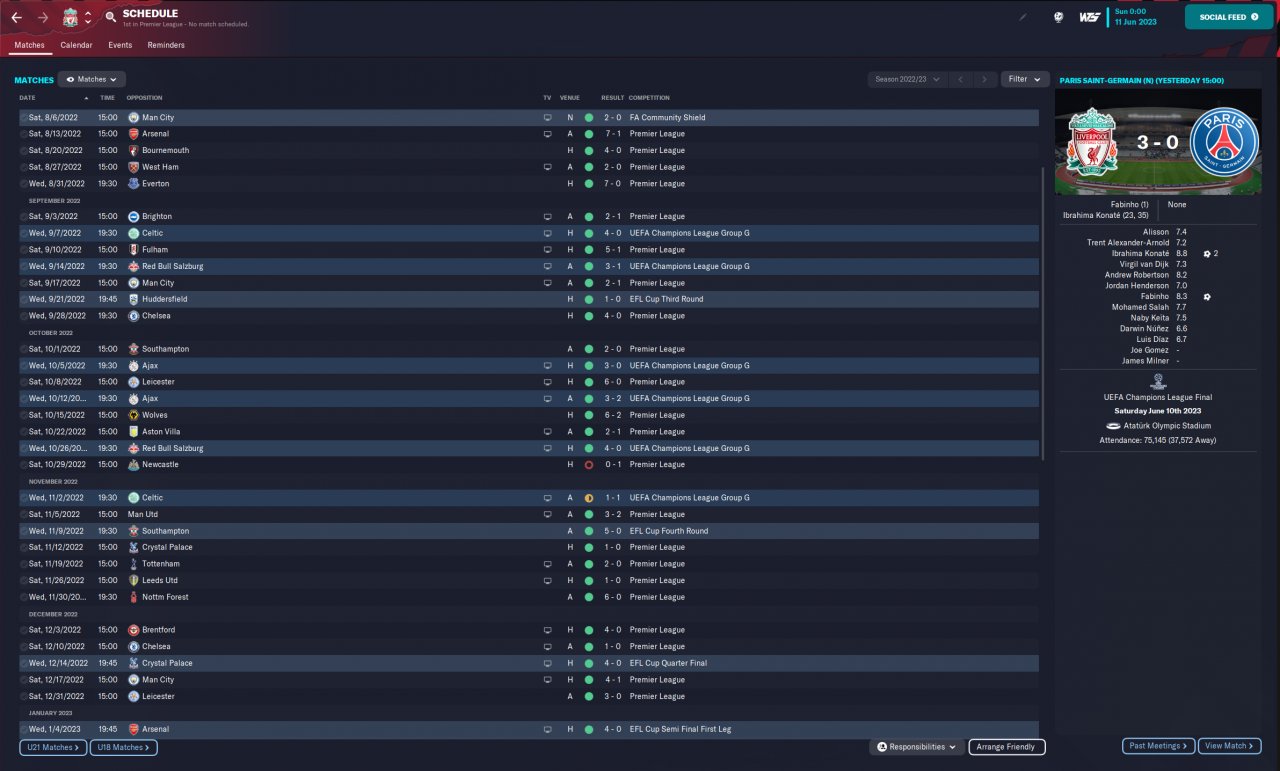Switch to the Matches tab
Viewport: 1280px width, 771px height.
point(29,46)
